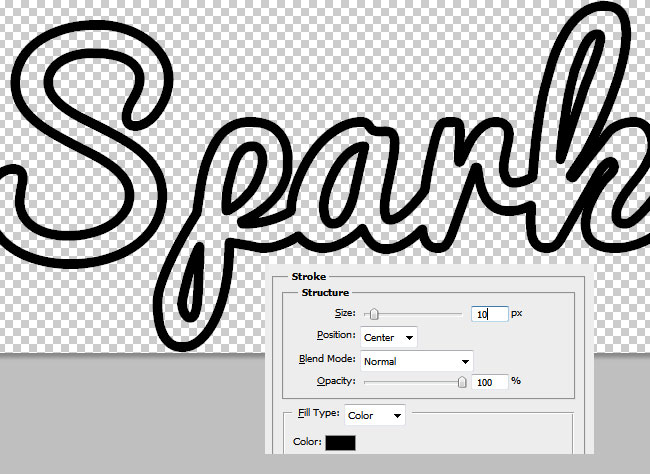Click the 'Structure' group heading
The image size is (650, 474).
pos(325,292)
